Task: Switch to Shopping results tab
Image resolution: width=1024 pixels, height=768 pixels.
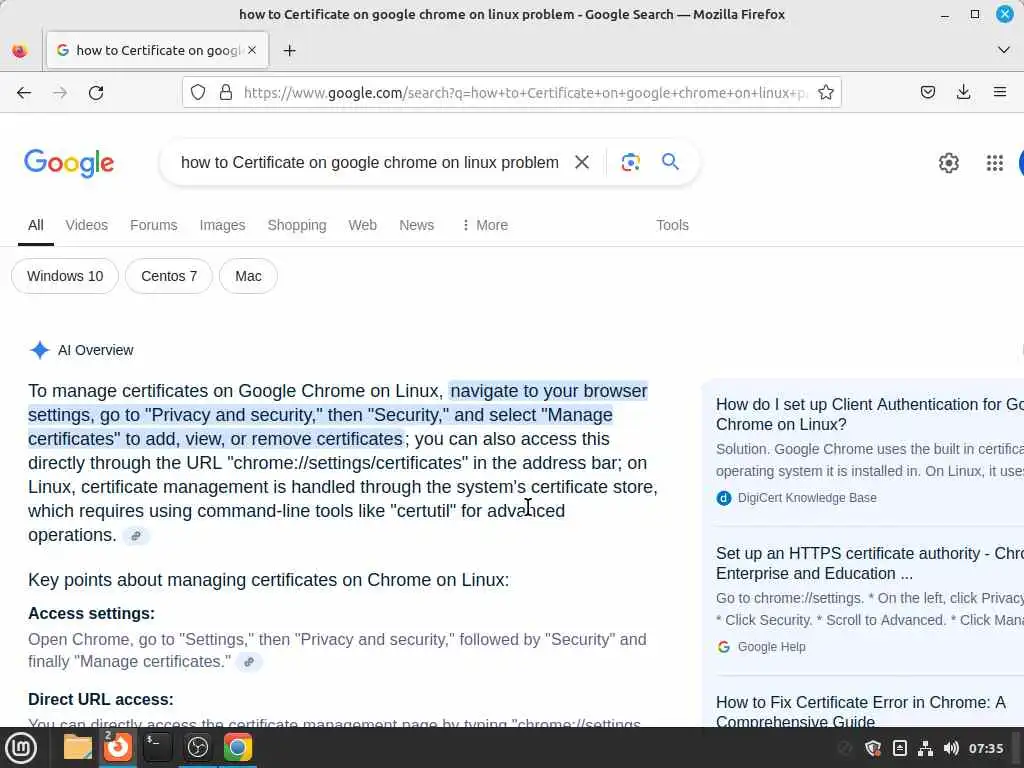Action: (296, 225)
